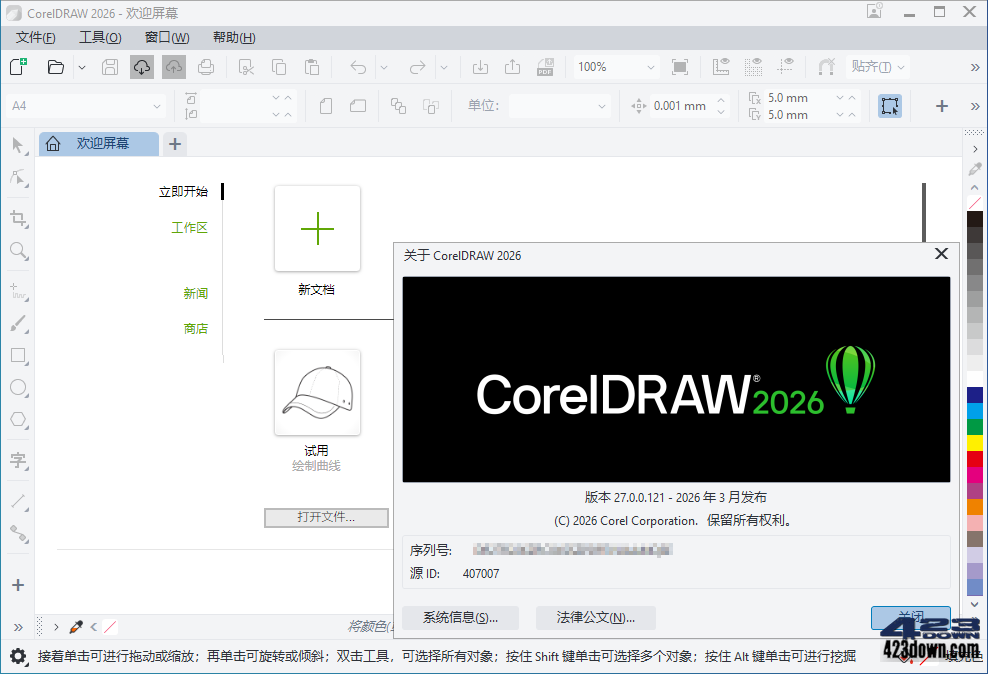Choose the Rectangle tool
The height and width of the screenshot is (674, 988).
pyautogui.click(x=18, y=356)
